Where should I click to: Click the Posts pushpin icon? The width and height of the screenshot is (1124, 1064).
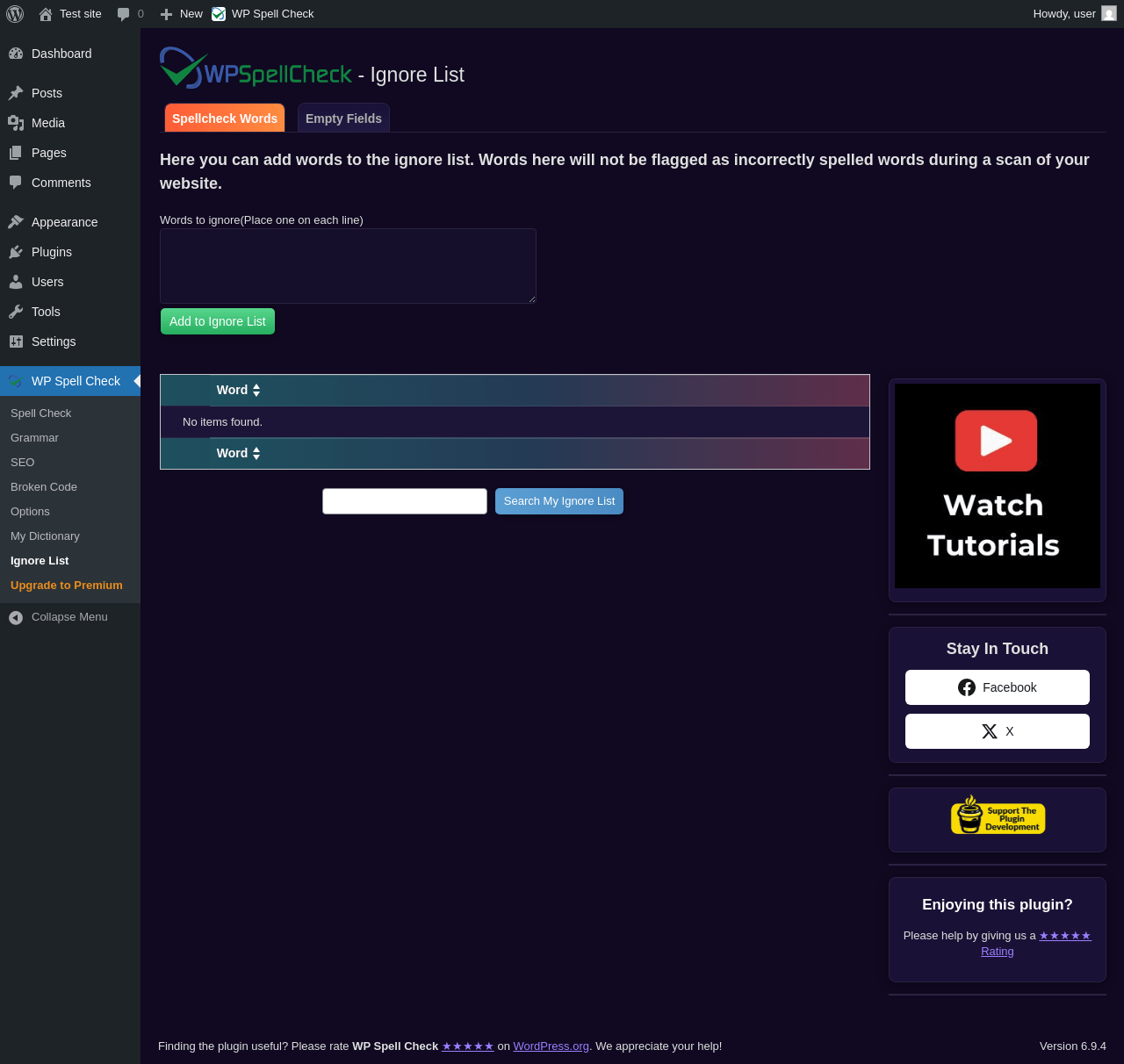(16, 93)
